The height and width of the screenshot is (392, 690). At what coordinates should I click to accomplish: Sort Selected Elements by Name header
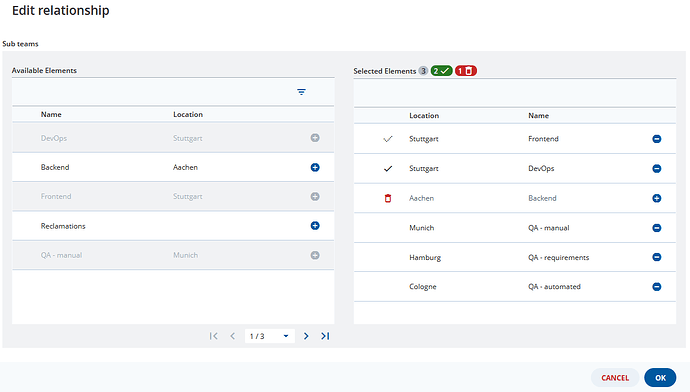538,116
